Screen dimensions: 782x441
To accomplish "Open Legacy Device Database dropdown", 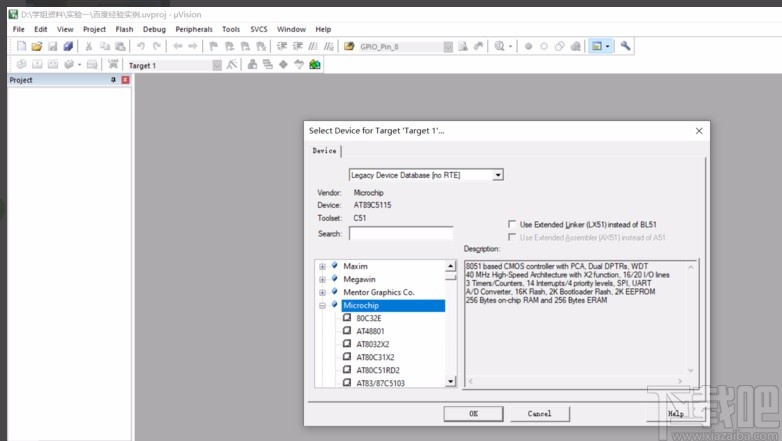I will tap(497, 175).
